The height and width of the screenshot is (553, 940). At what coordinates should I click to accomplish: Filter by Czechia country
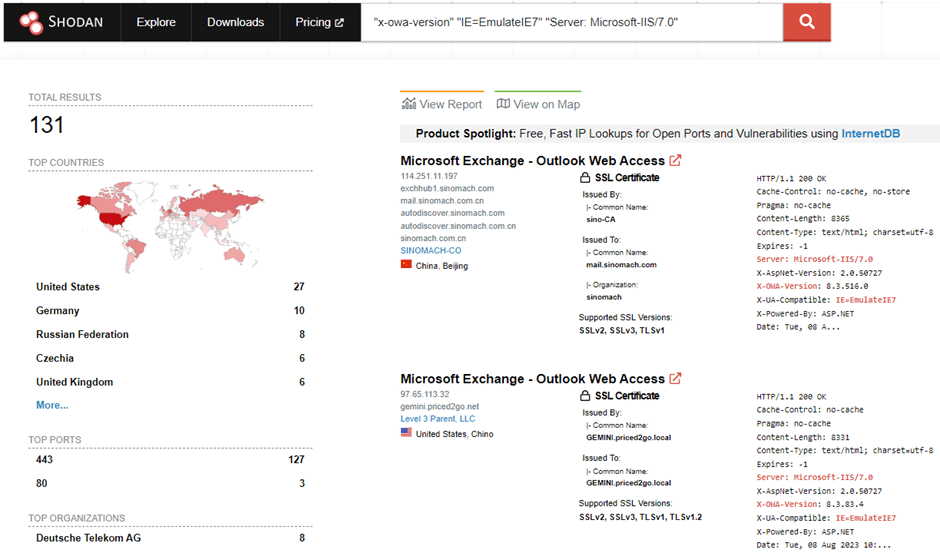170,358
